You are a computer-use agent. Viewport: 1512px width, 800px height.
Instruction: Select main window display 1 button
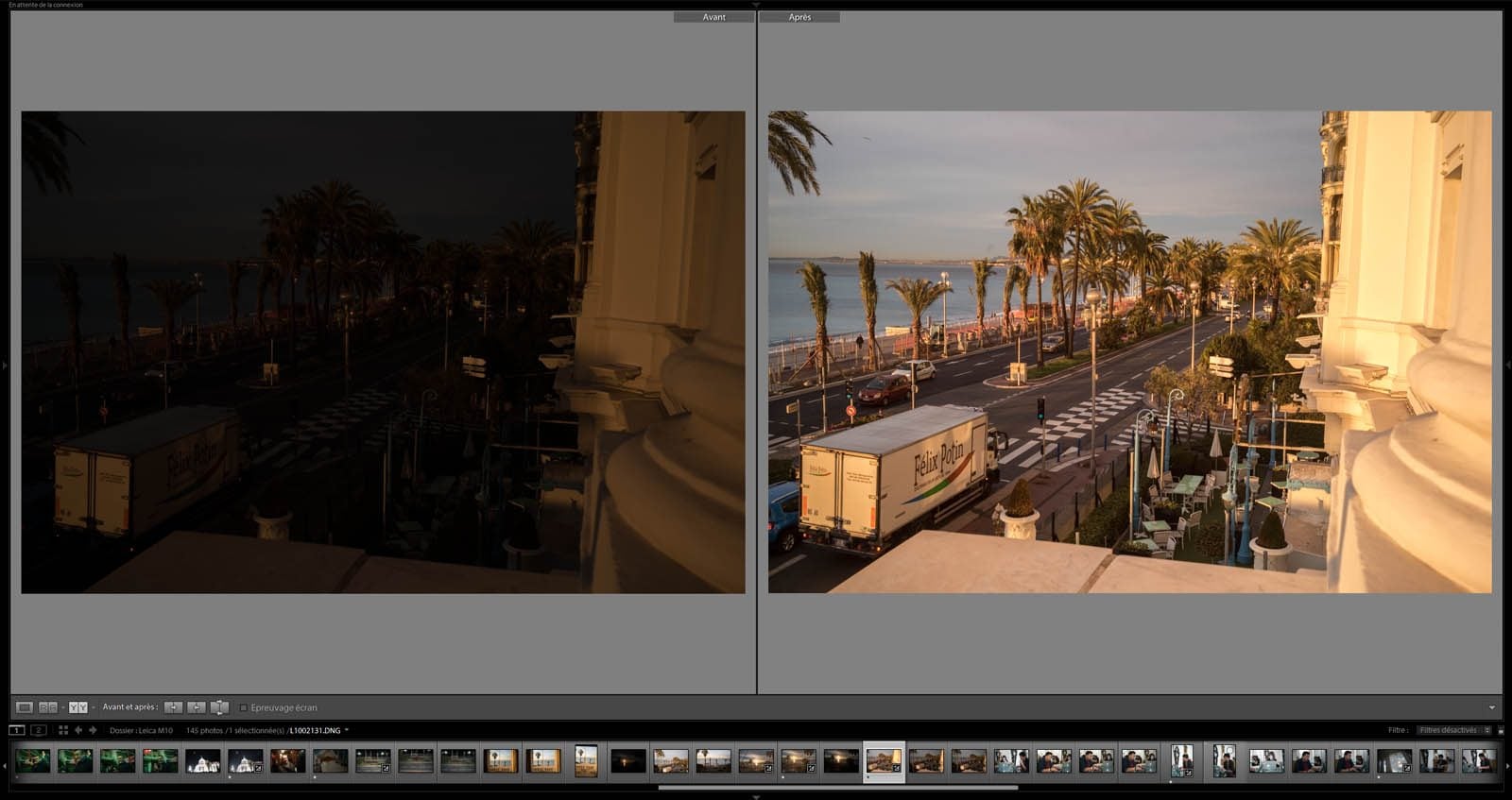17,730
